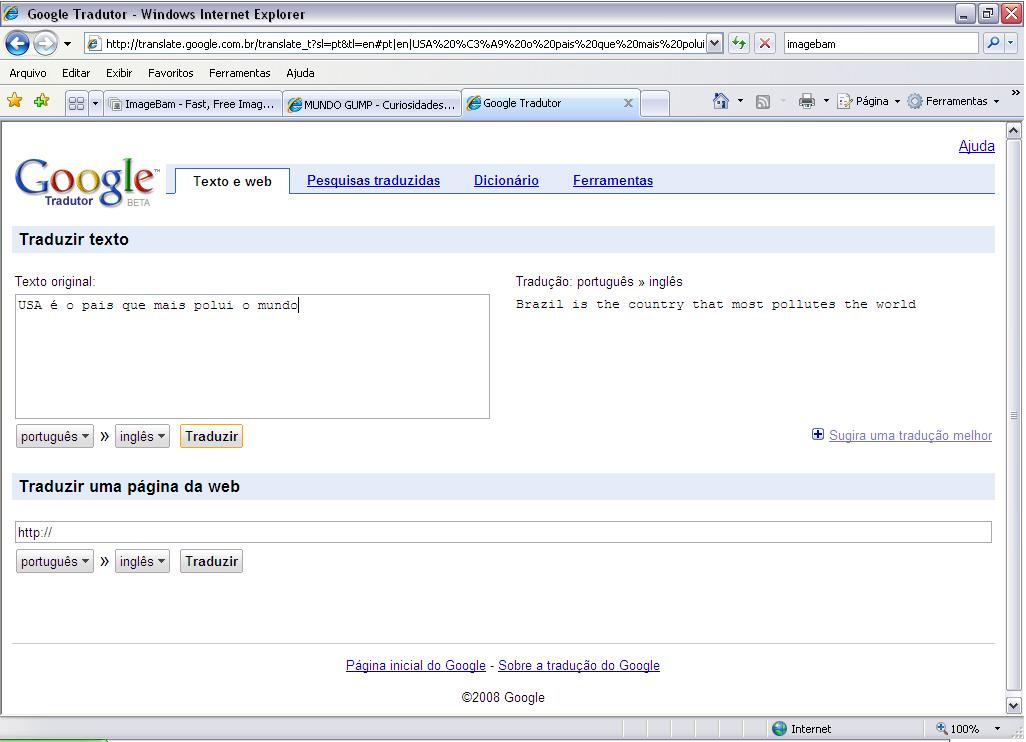Screen dimensions: 1026x742
Task: Switch to the MUNDO GUMP tab
Action: (x=372, y=104)
